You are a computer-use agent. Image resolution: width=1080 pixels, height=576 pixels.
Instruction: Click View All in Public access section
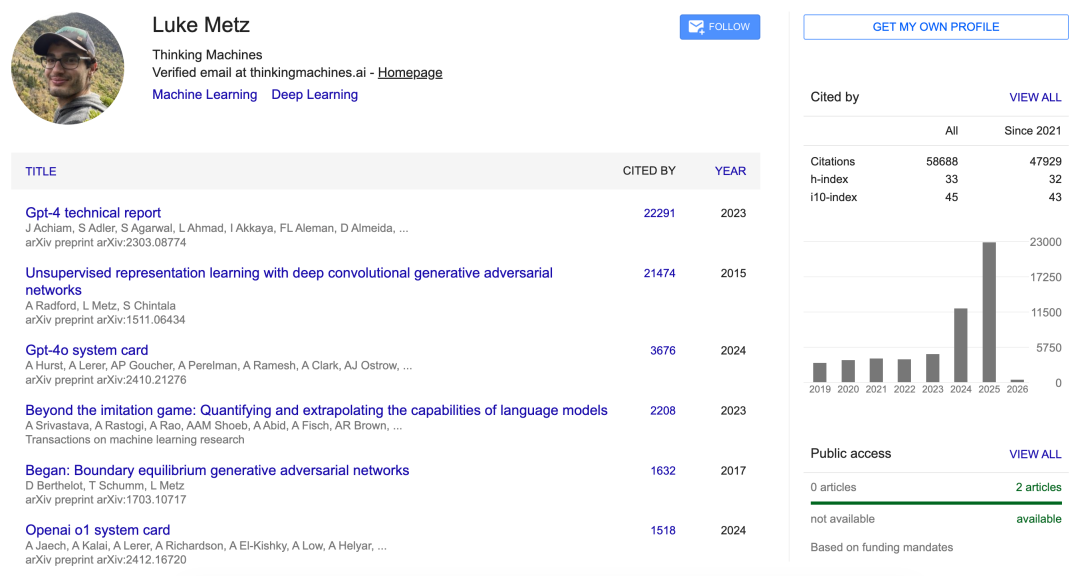click(1035, 454)
